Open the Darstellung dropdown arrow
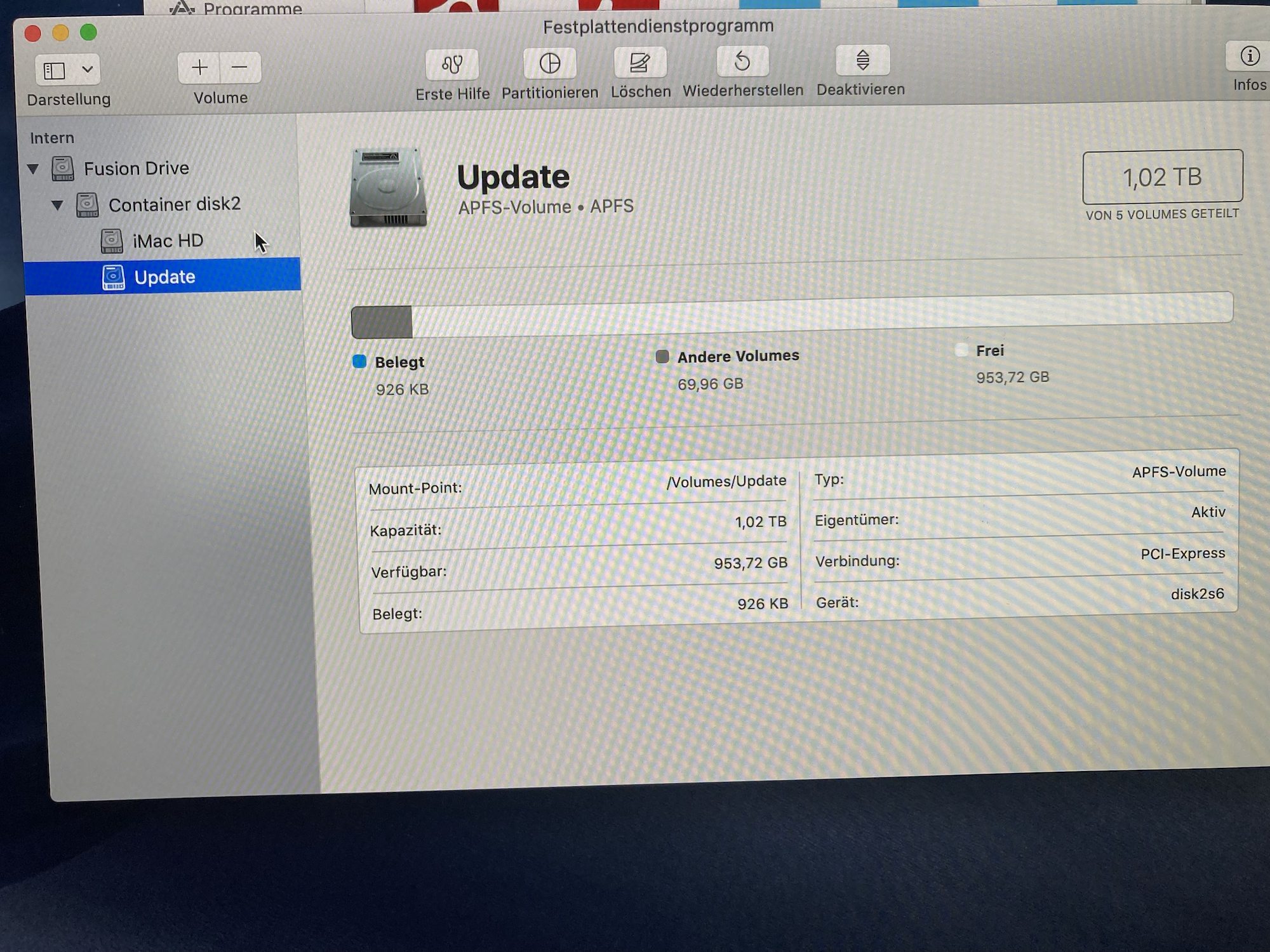 click(x=88, y=69)
